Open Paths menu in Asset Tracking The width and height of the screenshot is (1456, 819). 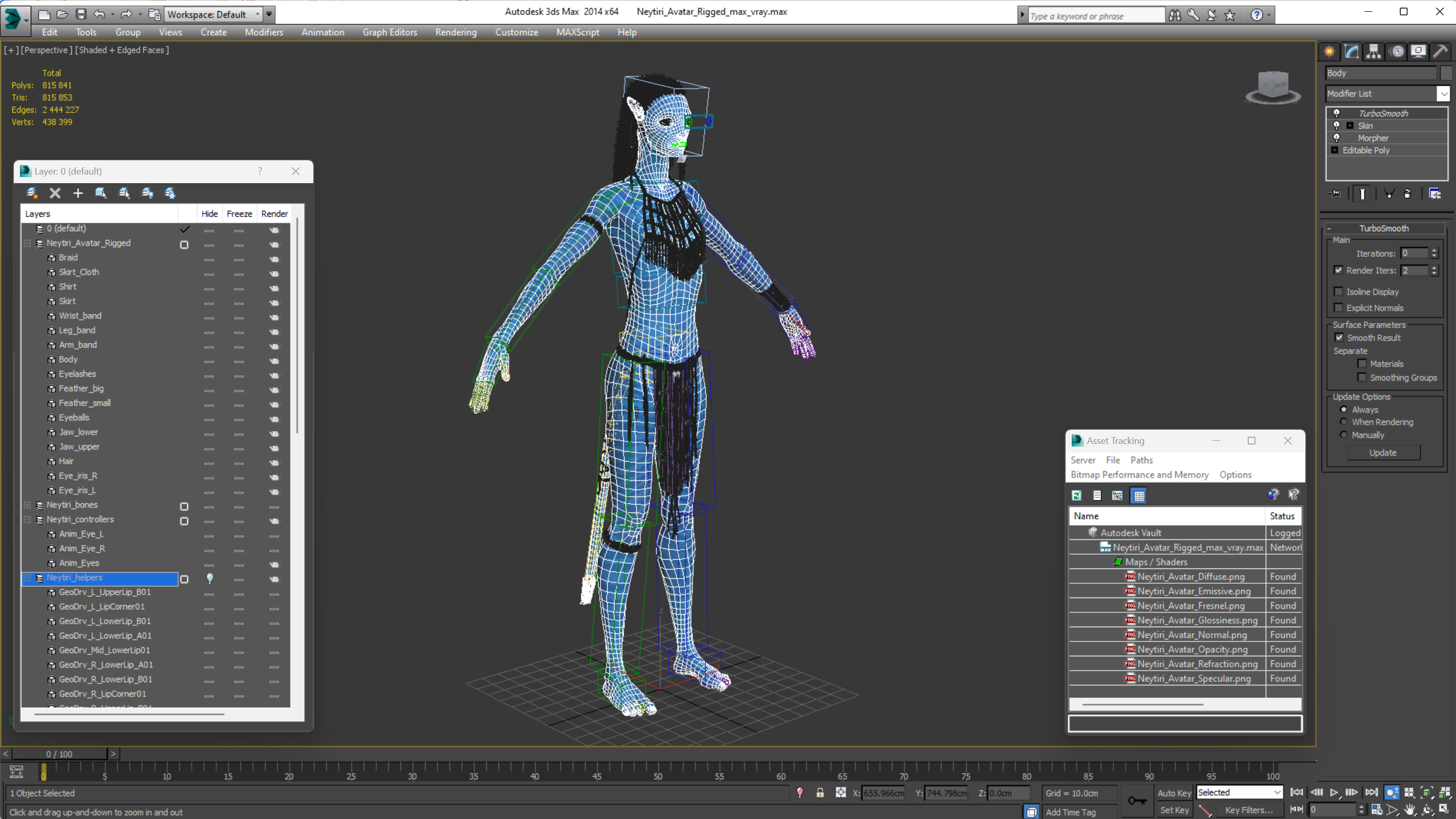point(1141,460)
